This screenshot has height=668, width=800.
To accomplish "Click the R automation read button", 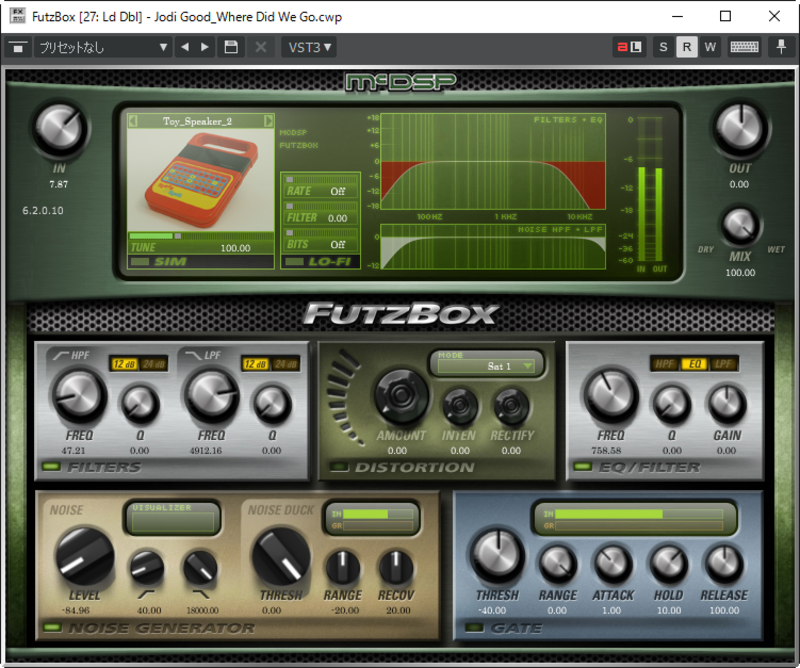I will [686, 47].
